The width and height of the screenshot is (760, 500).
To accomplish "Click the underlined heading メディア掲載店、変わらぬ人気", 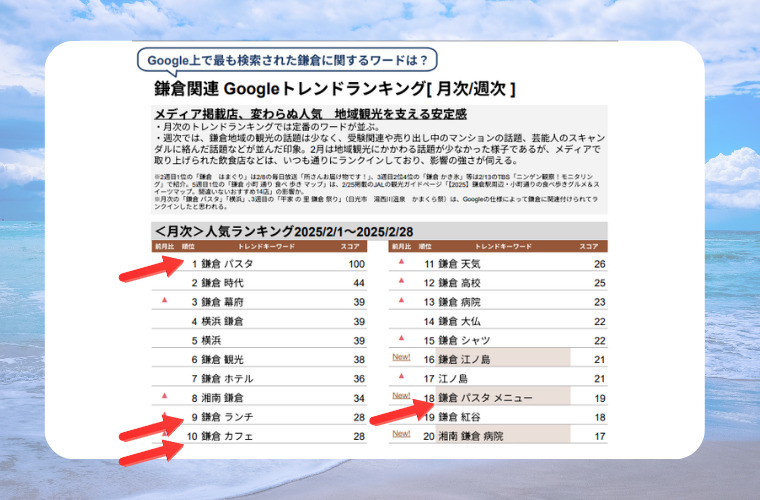I will click(x=310, y=114).
